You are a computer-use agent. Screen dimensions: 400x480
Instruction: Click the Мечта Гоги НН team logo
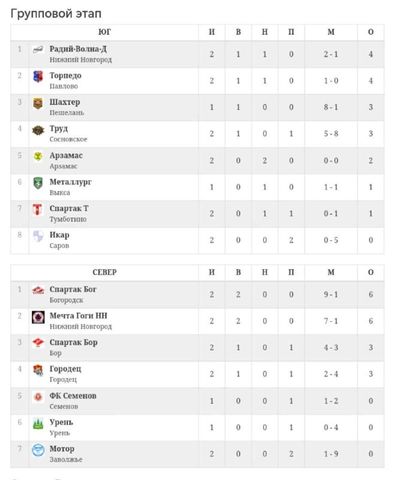pos(38,317)
